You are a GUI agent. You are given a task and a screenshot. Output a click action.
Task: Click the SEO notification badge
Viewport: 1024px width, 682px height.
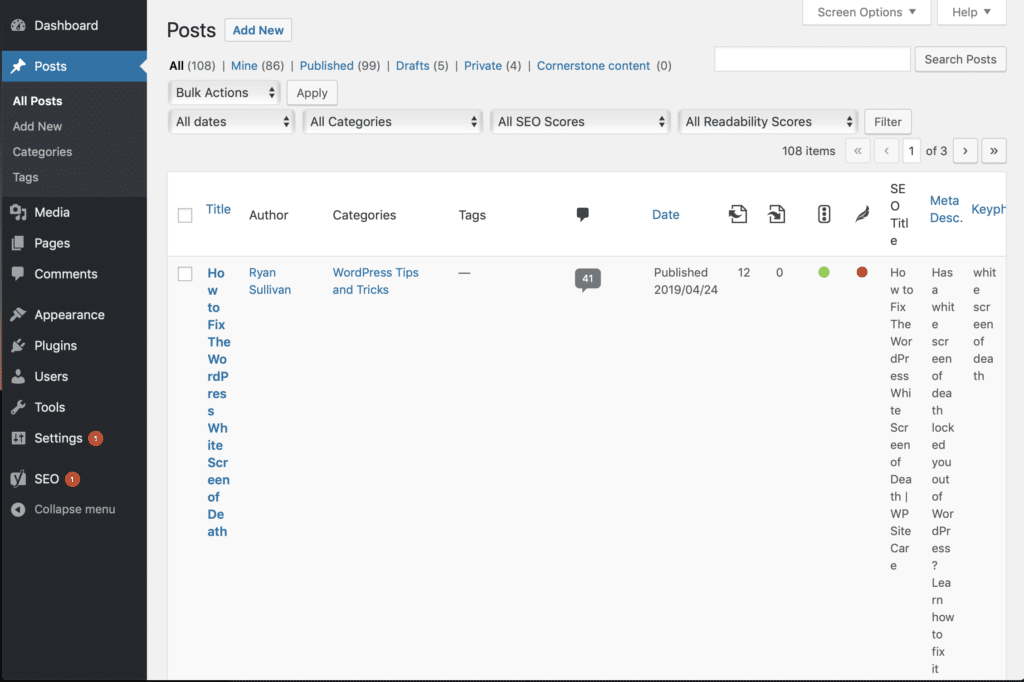click(72, 479)
